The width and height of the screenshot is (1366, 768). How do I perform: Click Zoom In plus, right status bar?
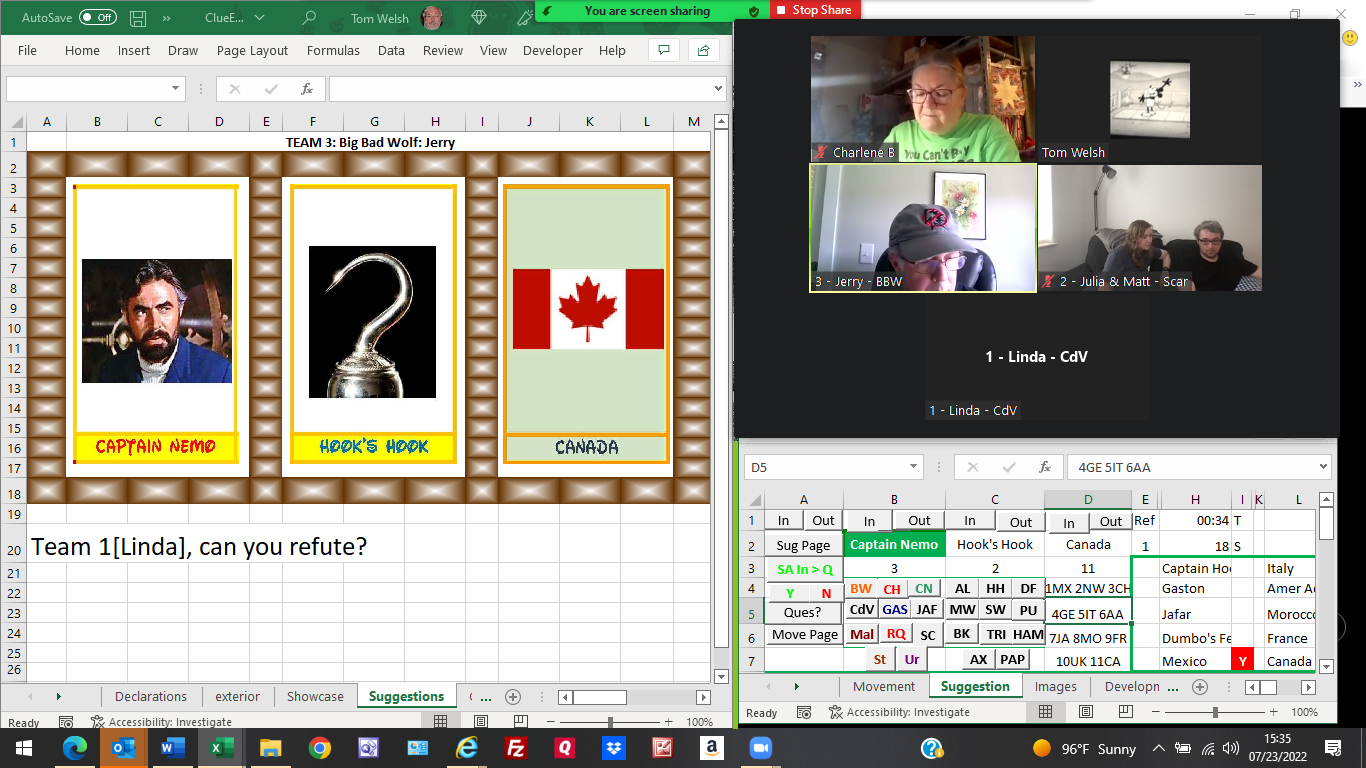pos(1273,712)
